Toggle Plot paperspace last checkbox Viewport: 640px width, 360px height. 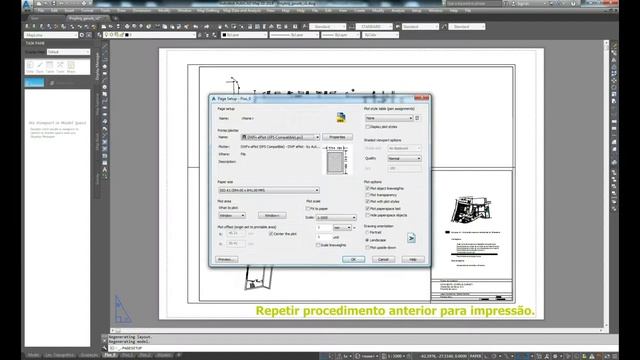point(367,209)
